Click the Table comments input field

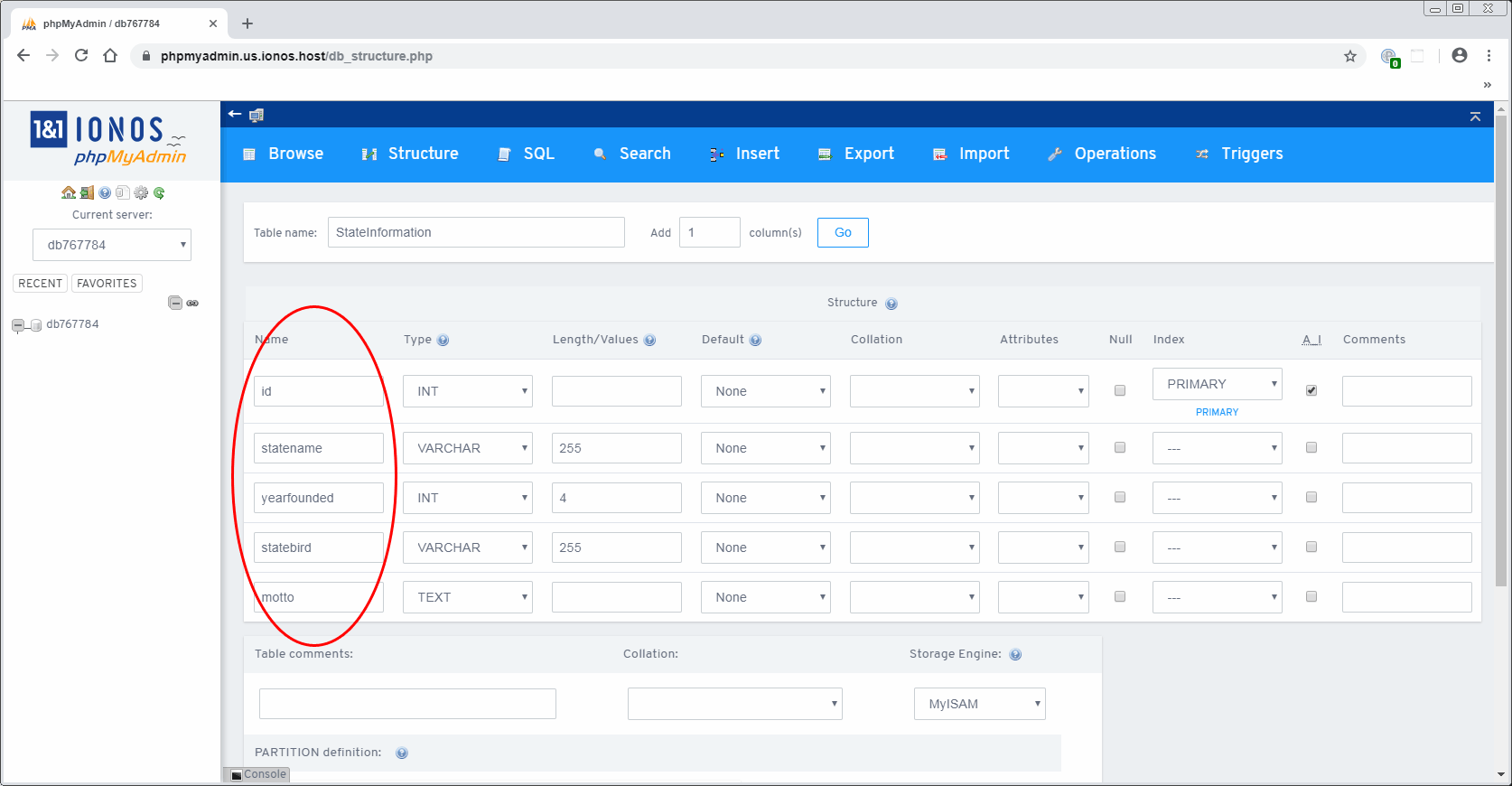click(407, 704)
